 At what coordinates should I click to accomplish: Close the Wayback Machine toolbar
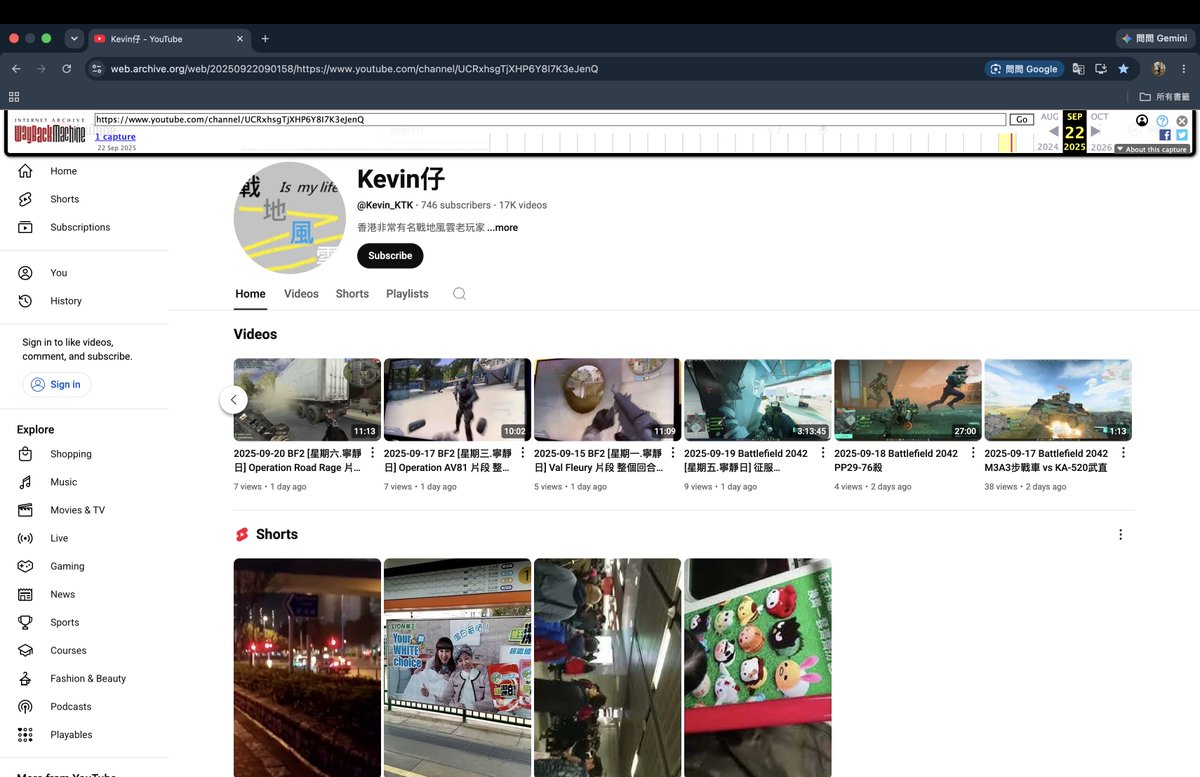1182,120
